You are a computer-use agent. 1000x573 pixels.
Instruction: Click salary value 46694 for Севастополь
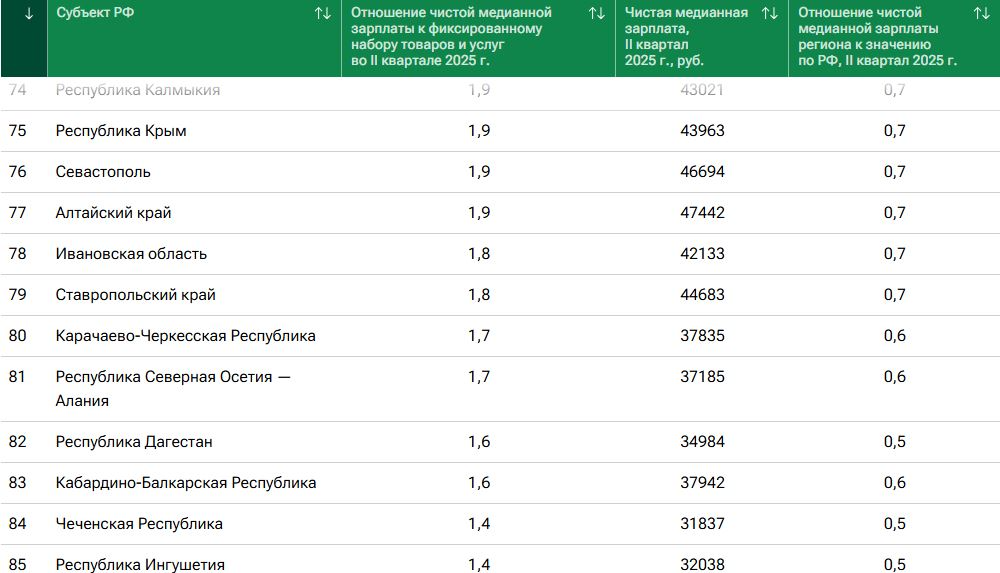tap(702, 172)
